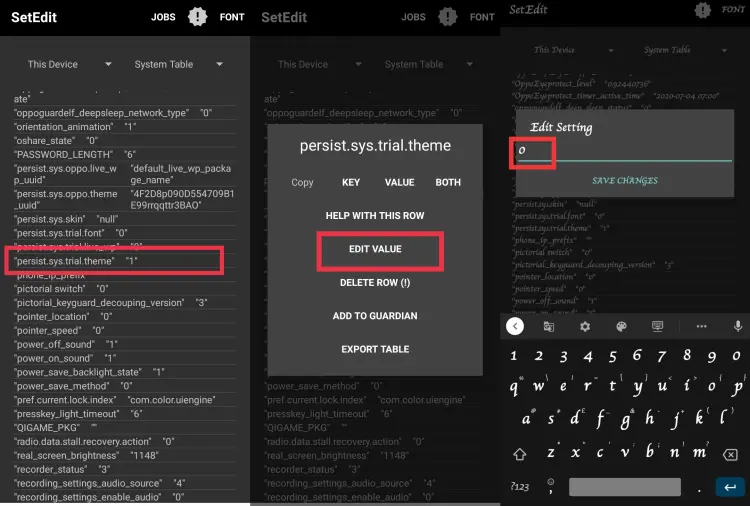Open keyboard settings gear
750x506 pixels.
[x=585, y=327]
